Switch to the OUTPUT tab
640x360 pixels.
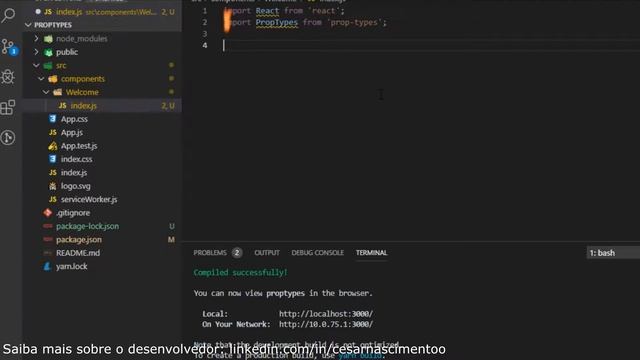[267, 253]
